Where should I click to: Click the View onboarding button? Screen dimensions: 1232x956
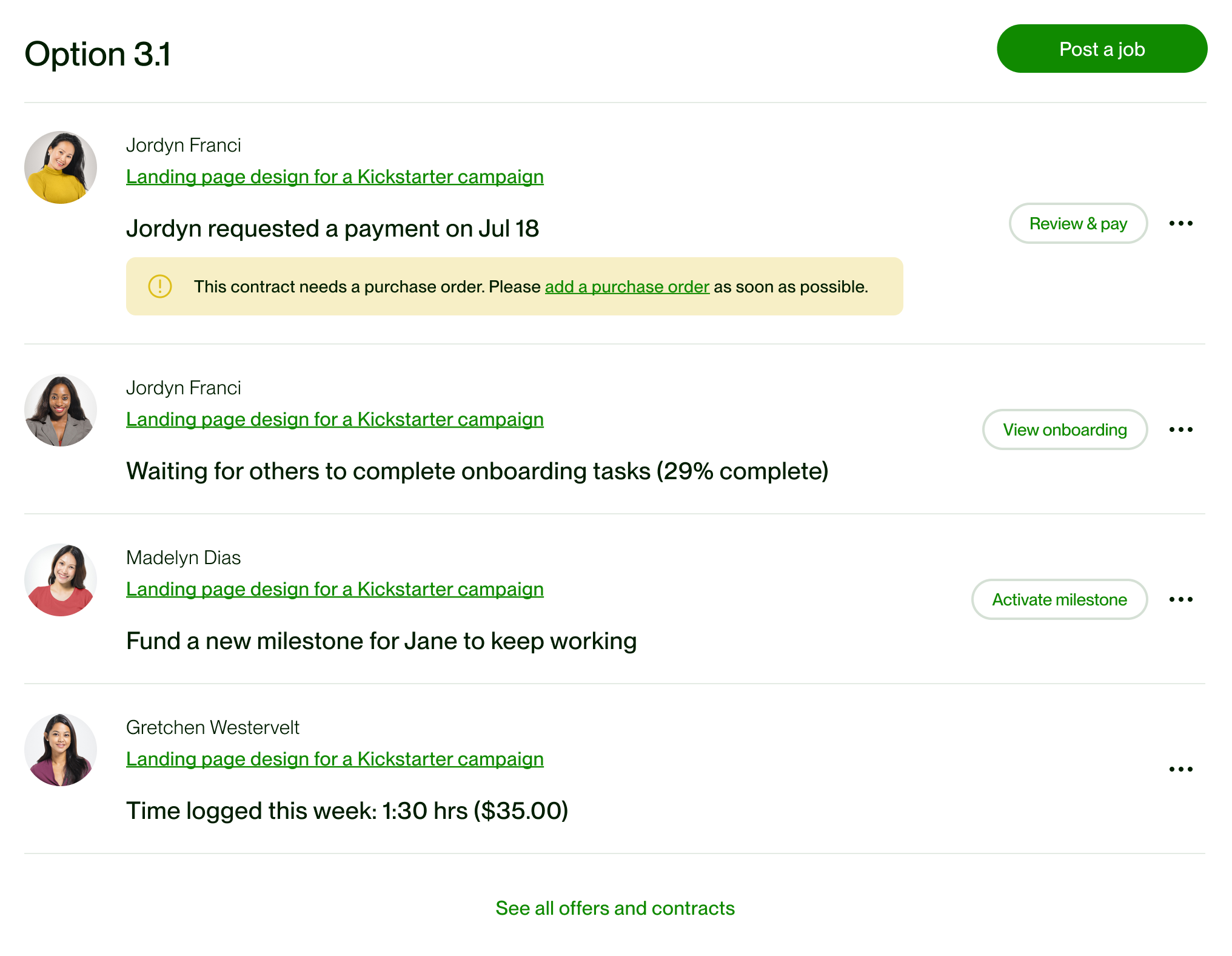1065,429
